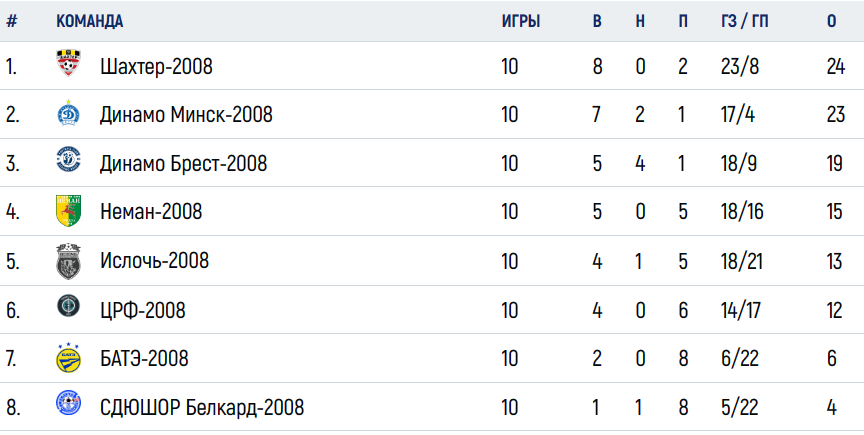Click the ЦРФ-2008 round dark logo

click(69, 306)
